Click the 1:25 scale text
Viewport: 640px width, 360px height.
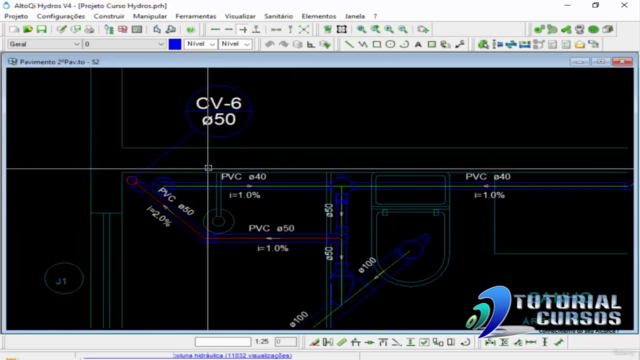(x=262, y=342)
